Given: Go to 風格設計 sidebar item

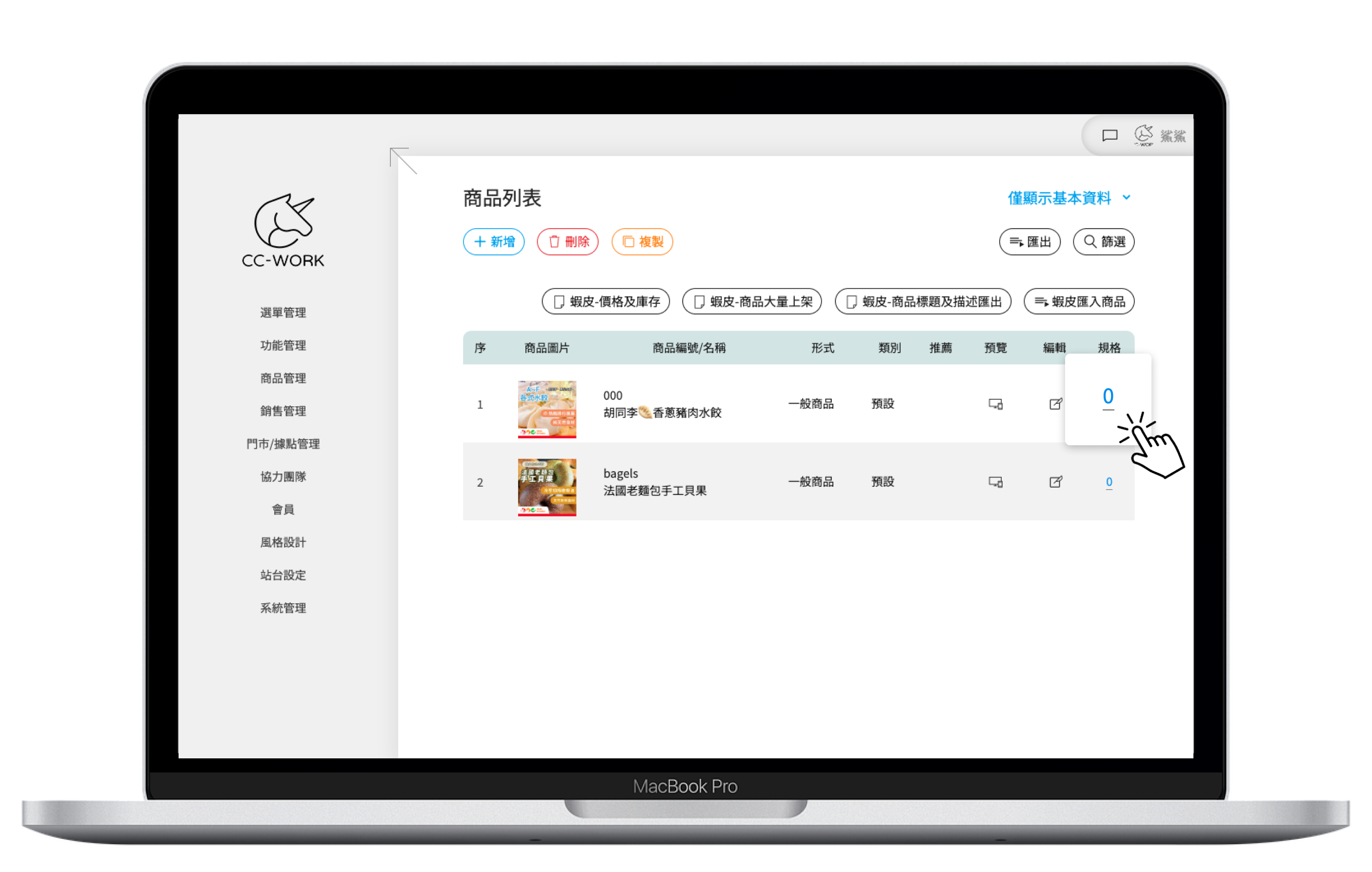Looking at the screenshot, I should click(283, 542).
